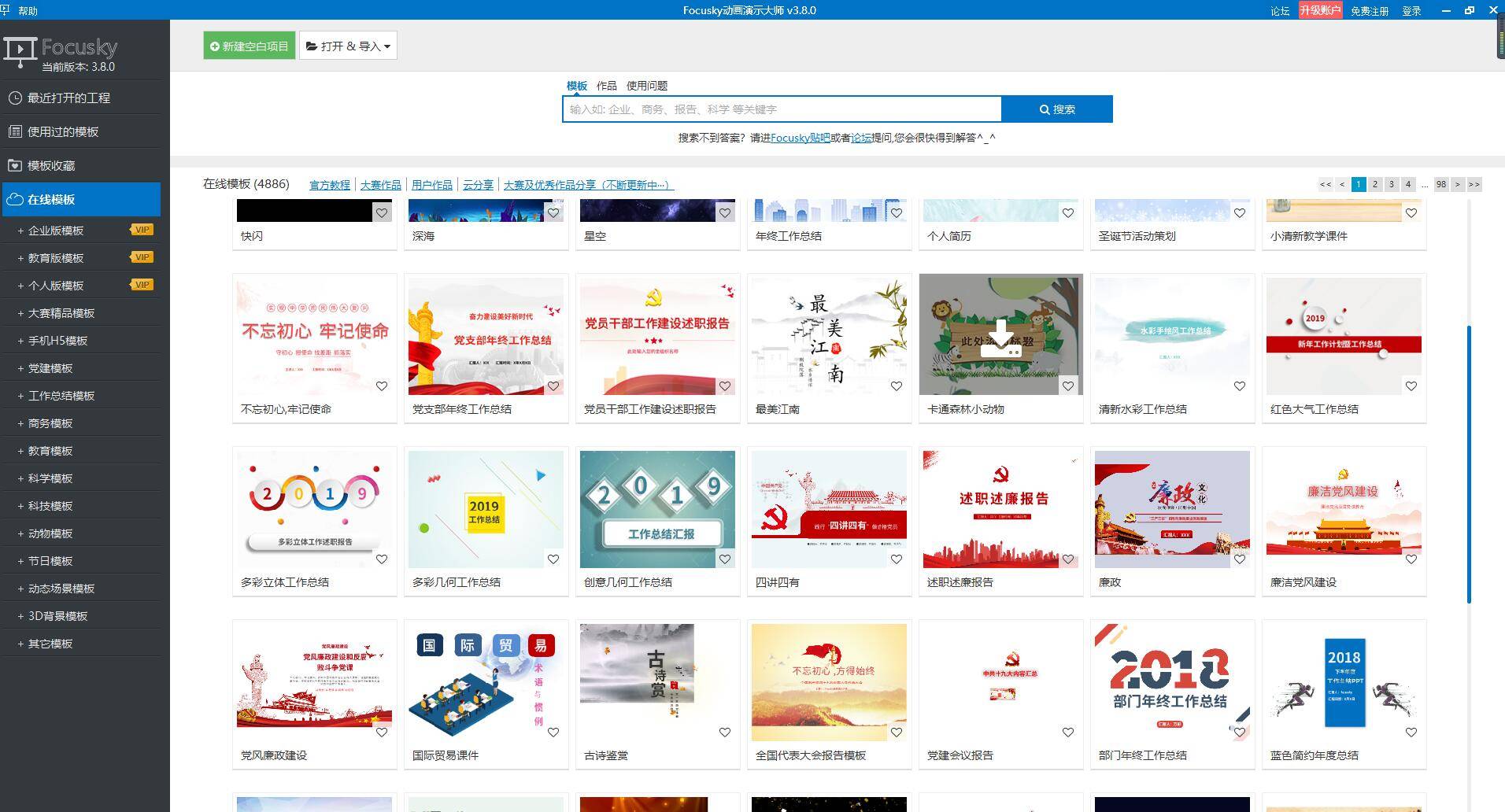Favorite the 最美江南 template with its heart
The height and width of the screenshot is (812, 1505).
[897, 386]
